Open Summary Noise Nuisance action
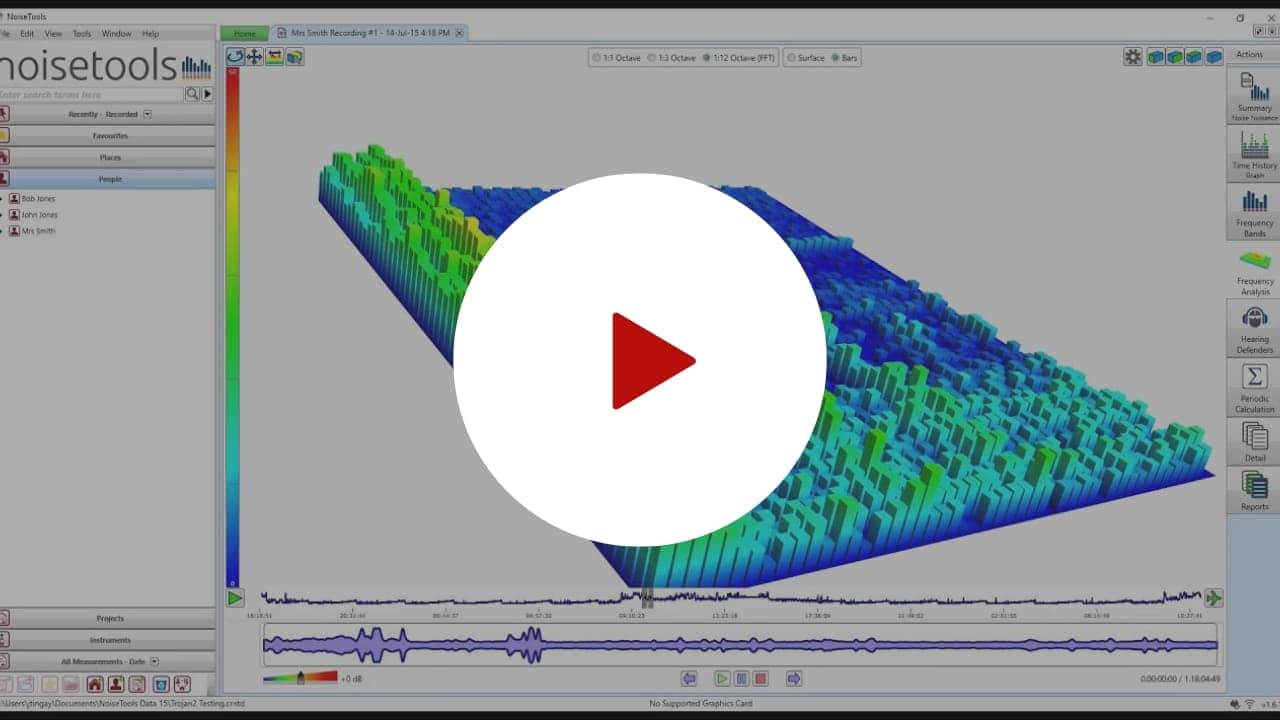The image size is (1280, 720). pyautogui.click(x=1254, y=96)
